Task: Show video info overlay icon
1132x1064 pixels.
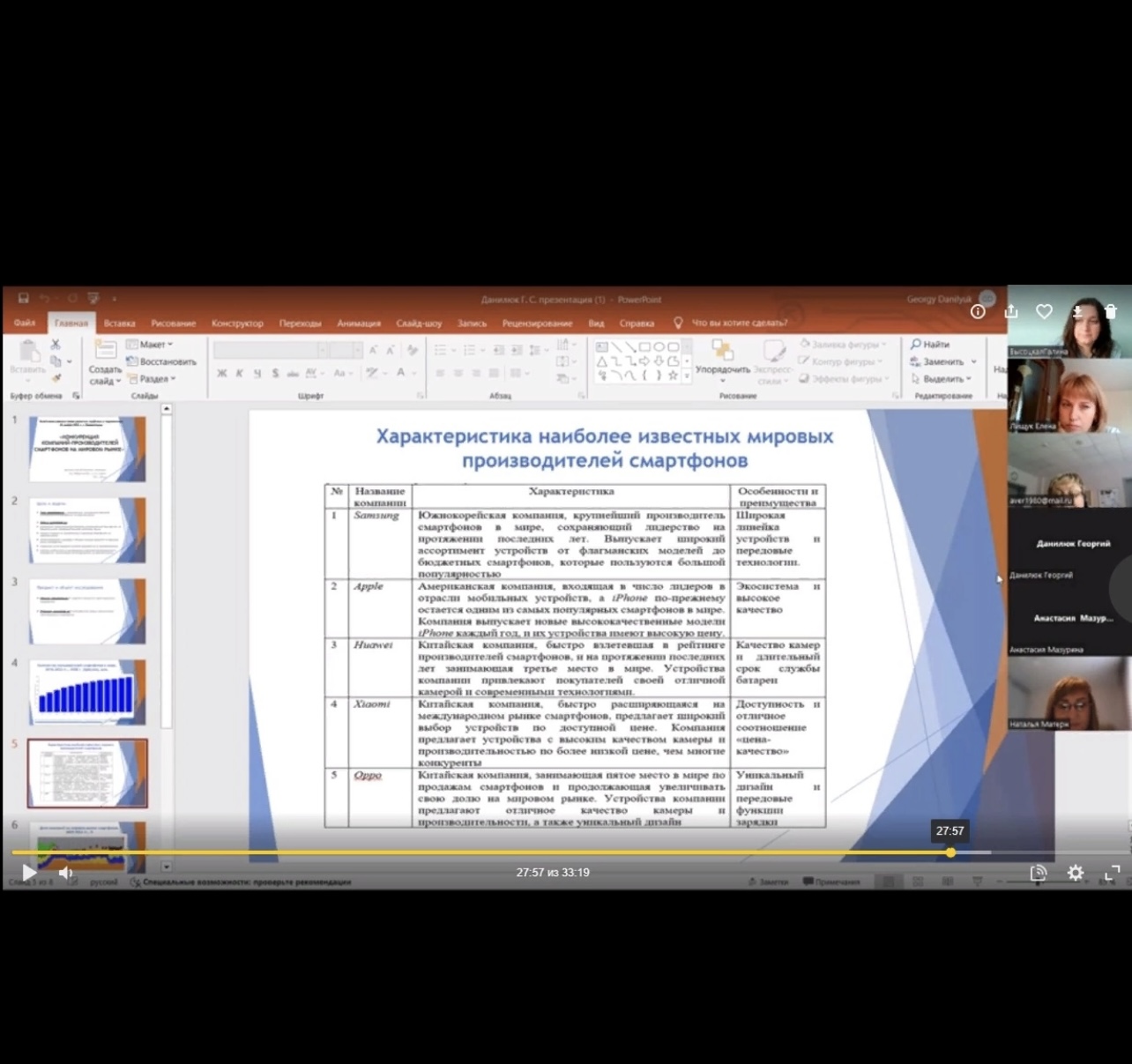Action: pos(978,311)
